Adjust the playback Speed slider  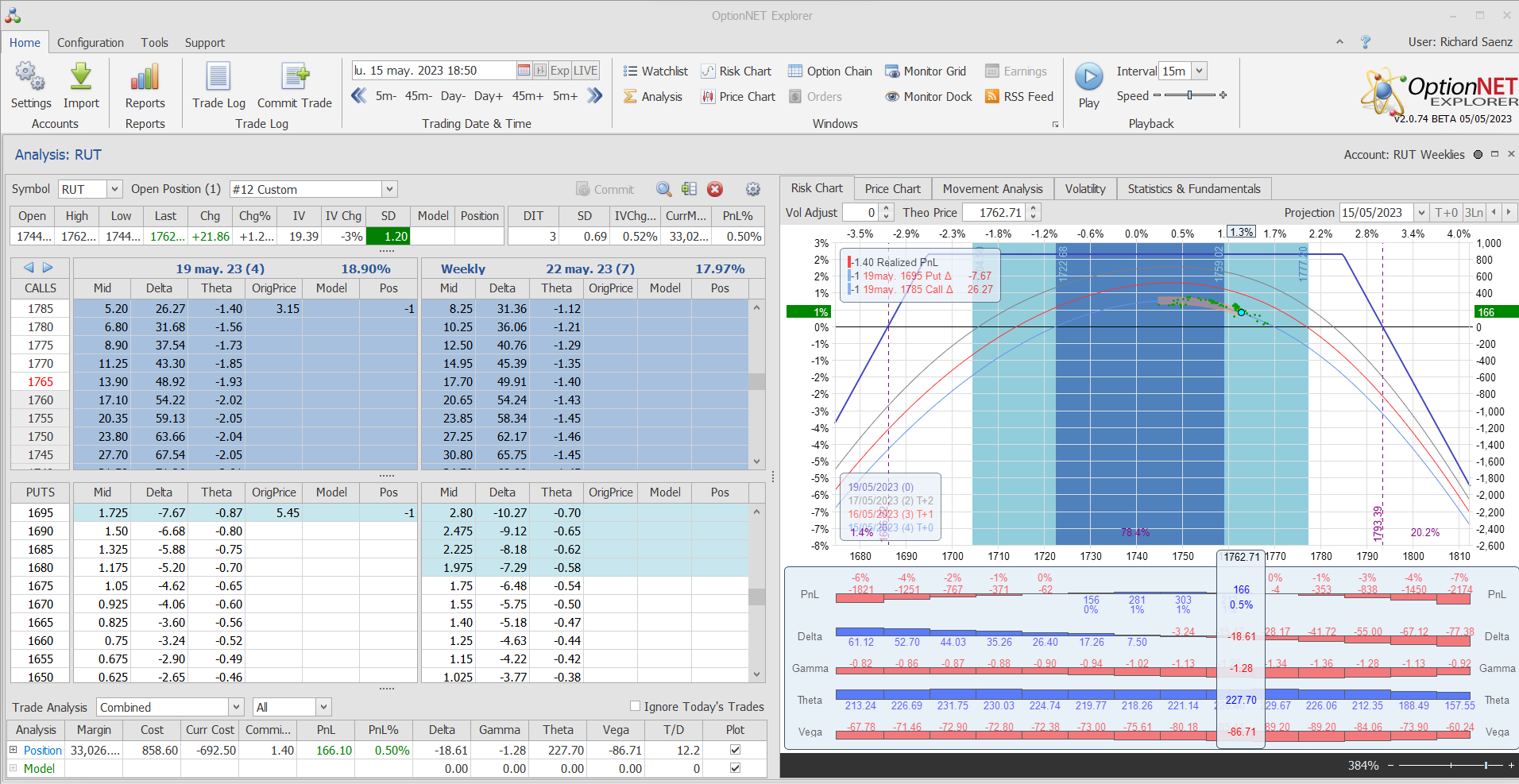pos(1189,95)
